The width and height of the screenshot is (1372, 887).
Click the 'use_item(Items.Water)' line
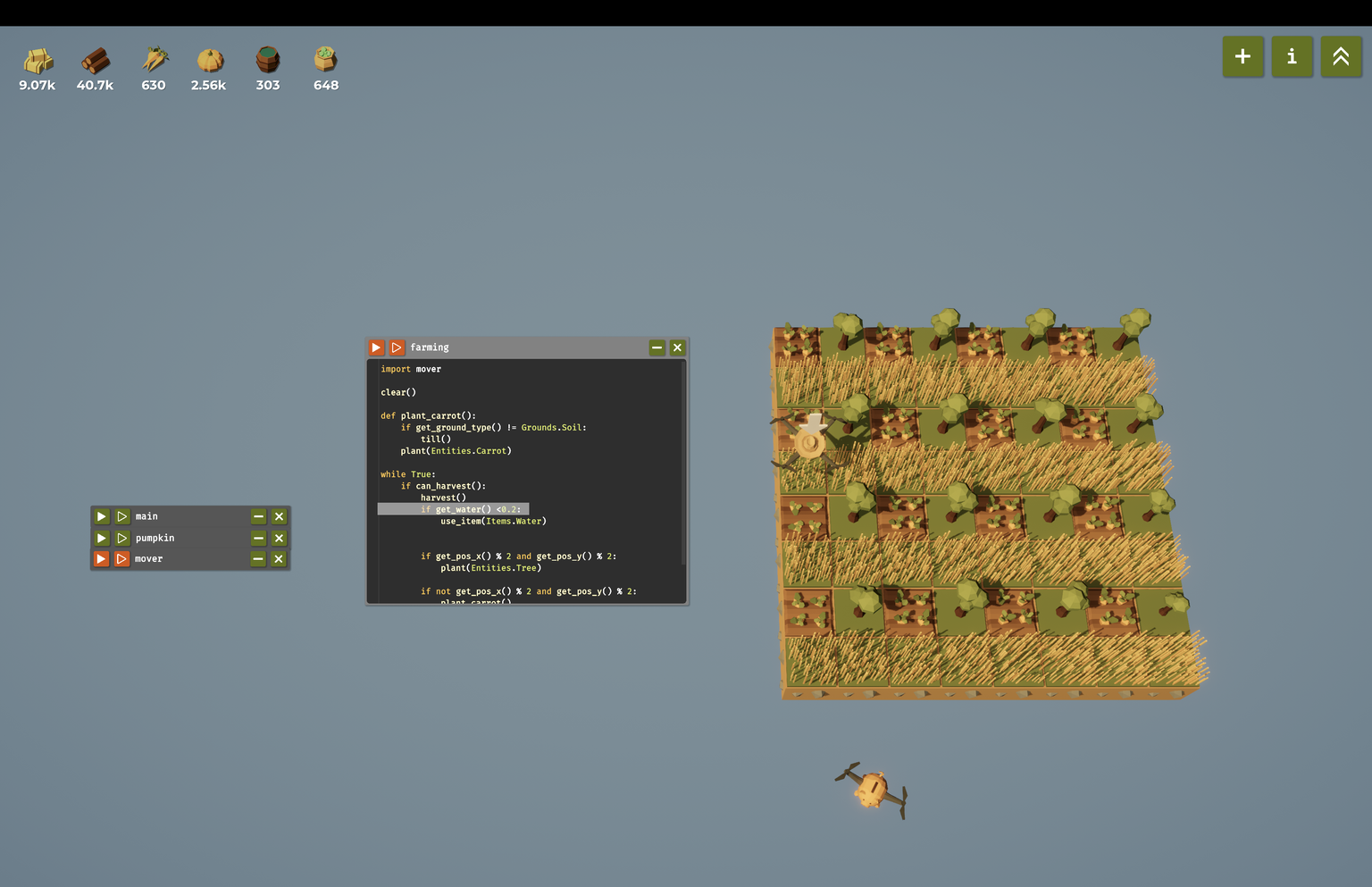pyautogui.click(x=493, y=521)
